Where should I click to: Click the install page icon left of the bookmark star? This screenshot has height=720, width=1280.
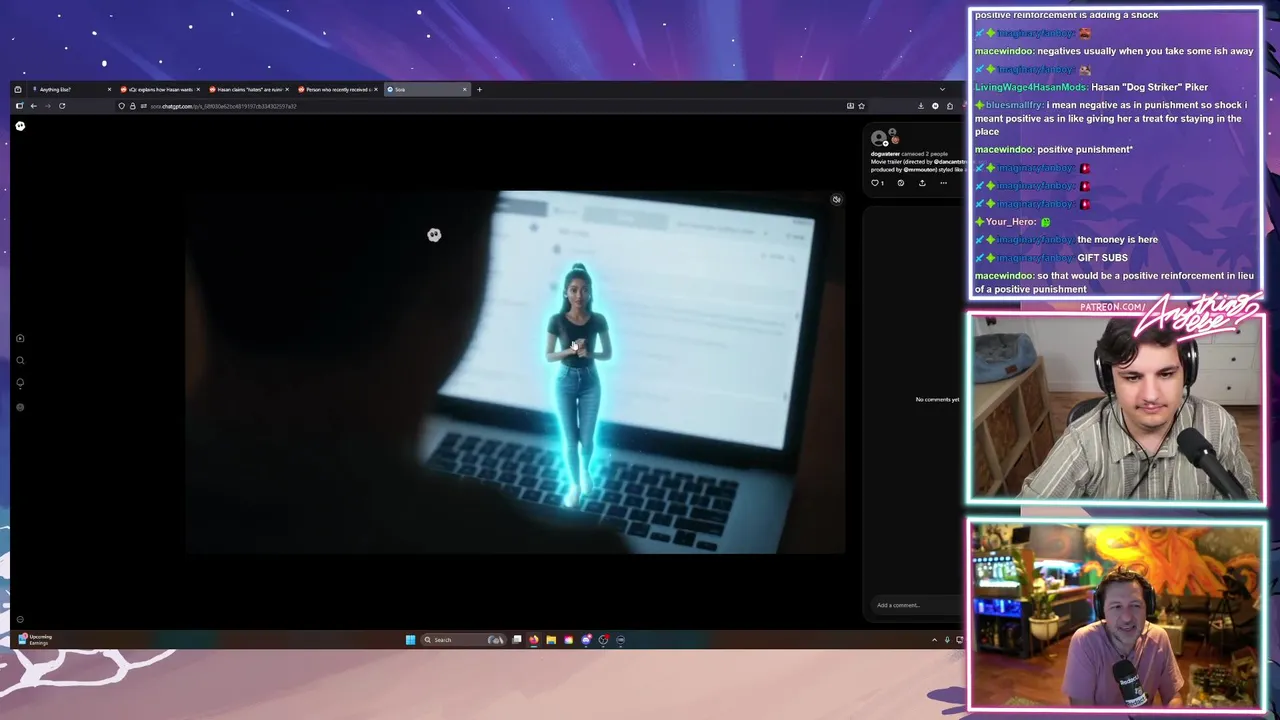(850, 106)
